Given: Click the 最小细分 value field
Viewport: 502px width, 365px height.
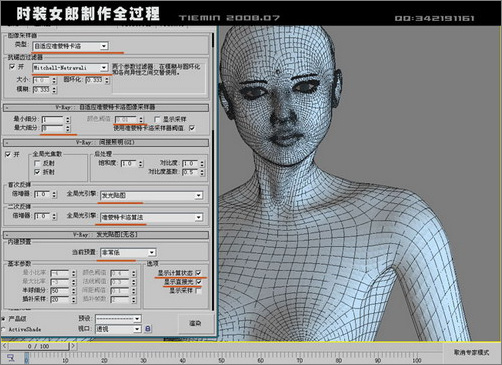Looking at the screenshot, I should [52, 119].
